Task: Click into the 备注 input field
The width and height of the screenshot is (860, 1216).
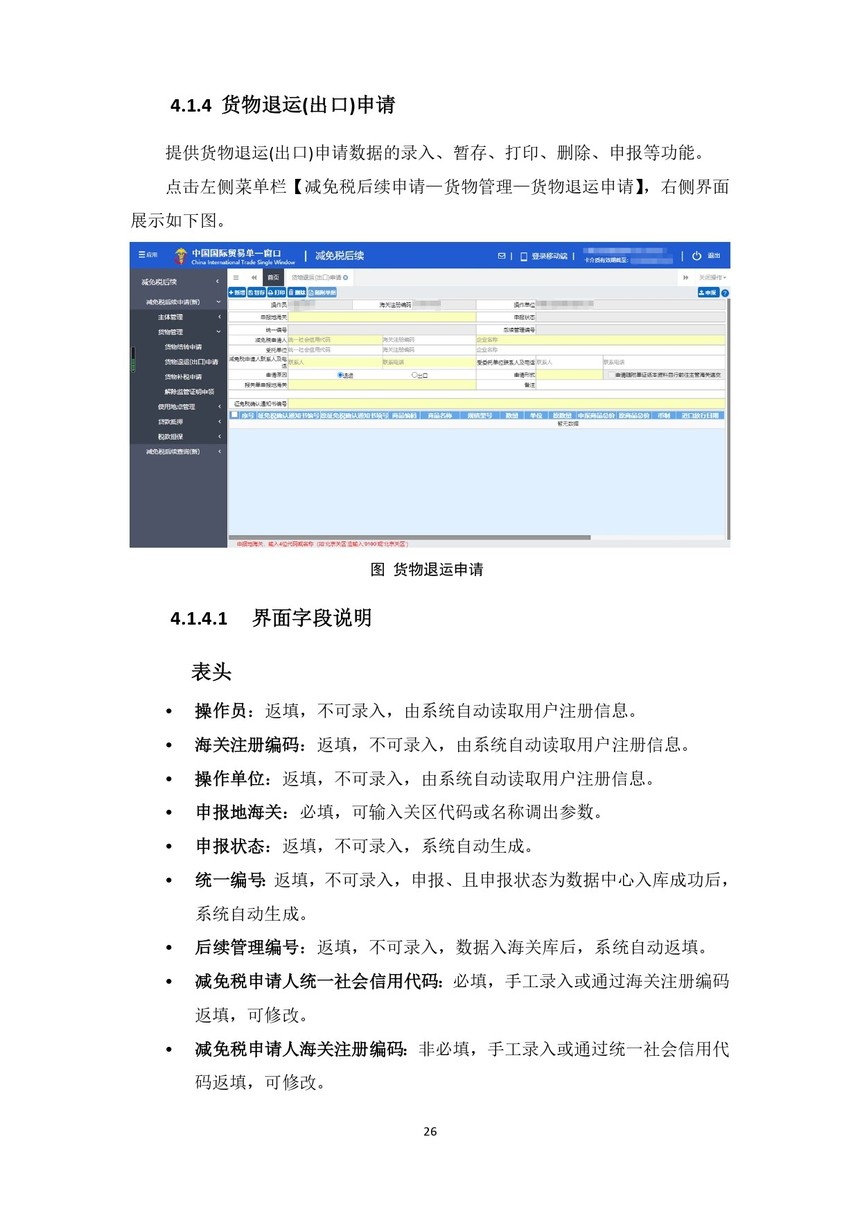Action: pos(632,384)
